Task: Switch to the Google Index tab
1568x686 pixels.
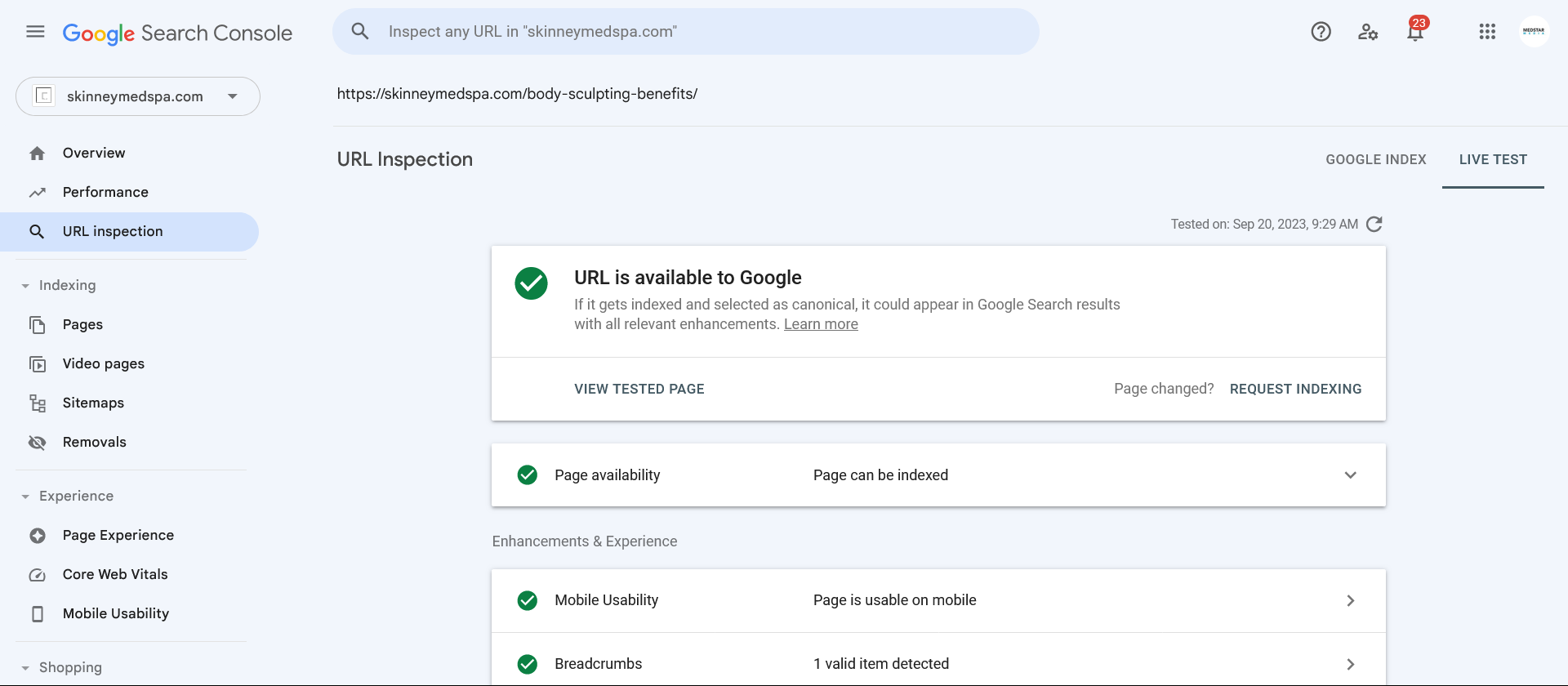Action: click(1376, 160)
